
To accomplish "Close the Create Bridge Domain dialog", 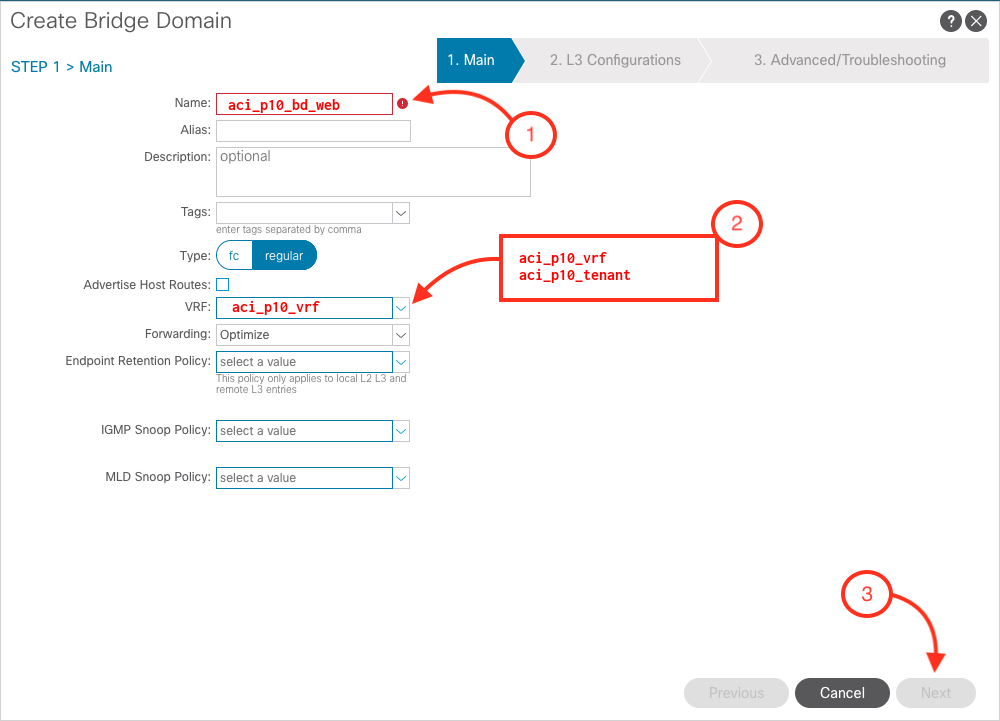I will click(x=975, y=21).
